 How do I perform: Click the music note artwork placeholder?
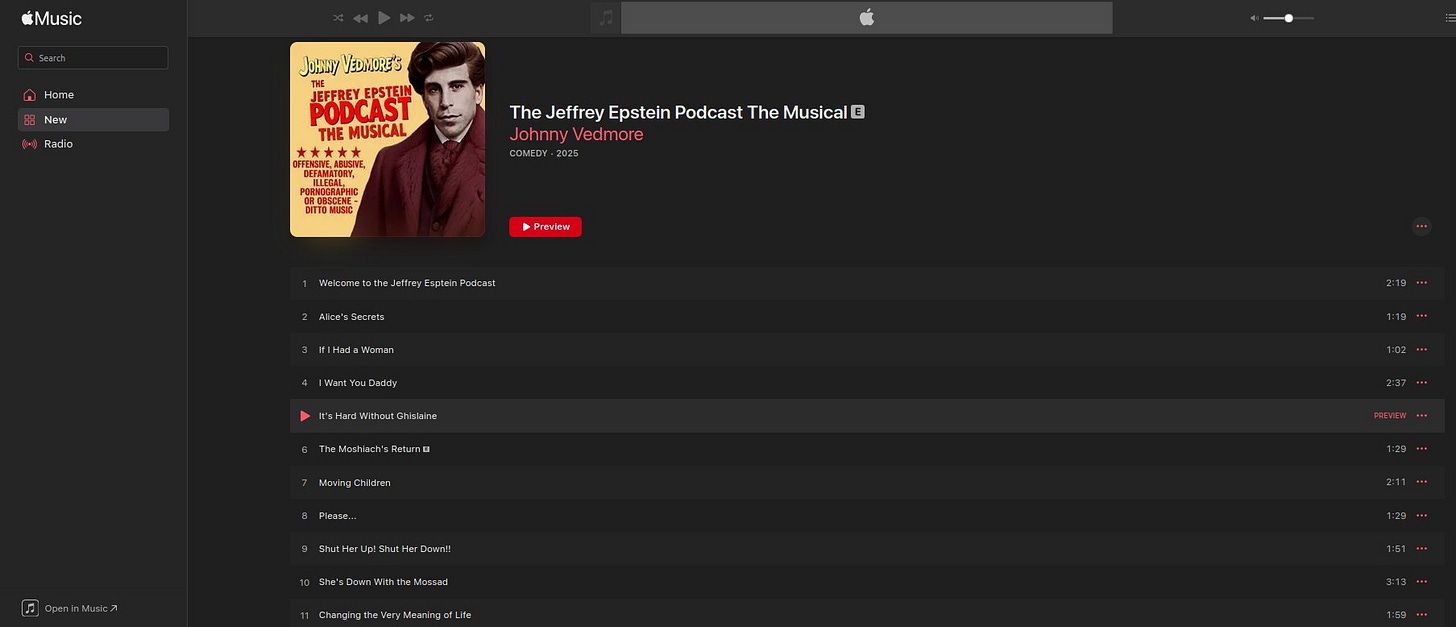(605, 18)
